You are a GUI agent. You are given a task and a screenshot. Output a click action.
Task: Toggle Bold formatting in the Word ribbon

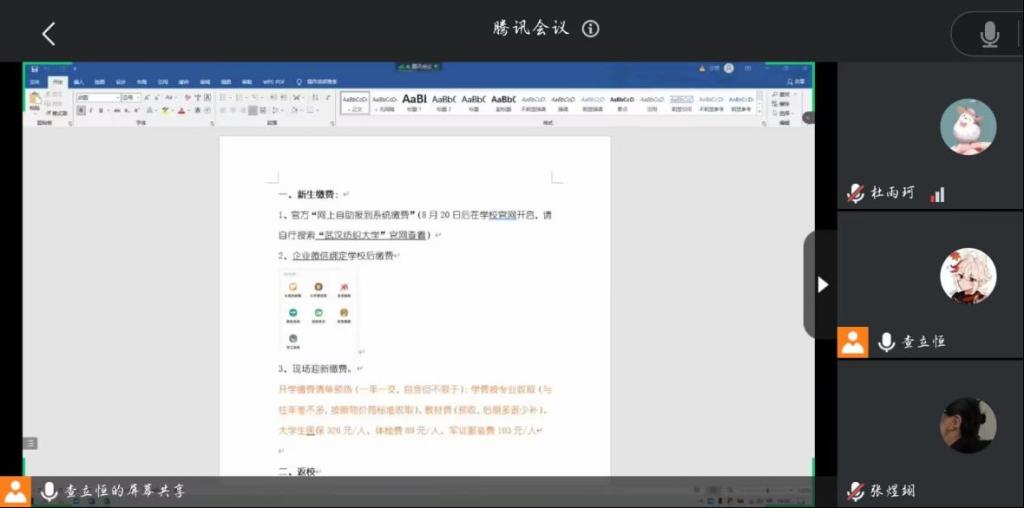79,111
